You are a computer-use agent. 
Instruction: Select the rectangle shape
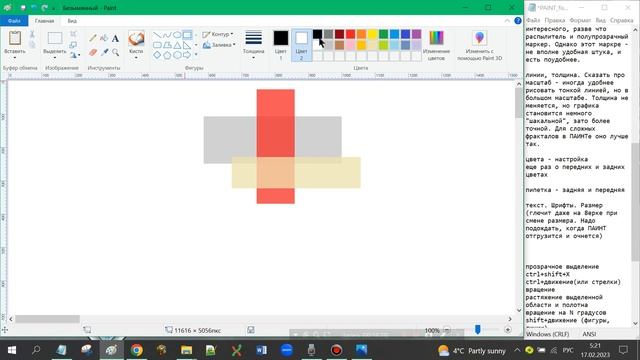[x=187, y=35]
